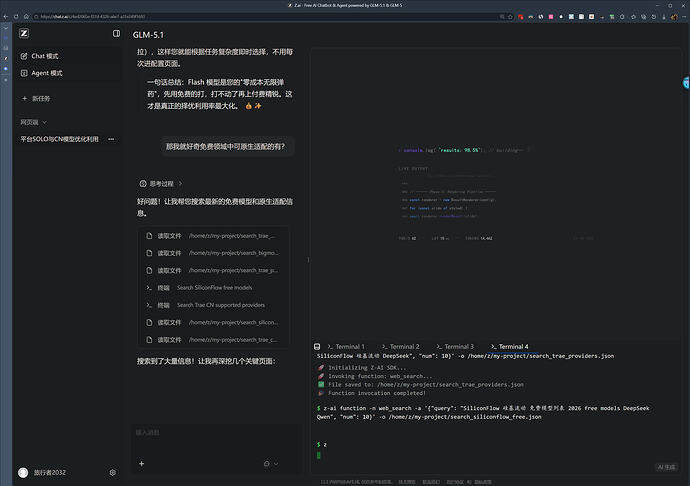Click the plus attach button in input
690x486 pixels.
point(142,464)
